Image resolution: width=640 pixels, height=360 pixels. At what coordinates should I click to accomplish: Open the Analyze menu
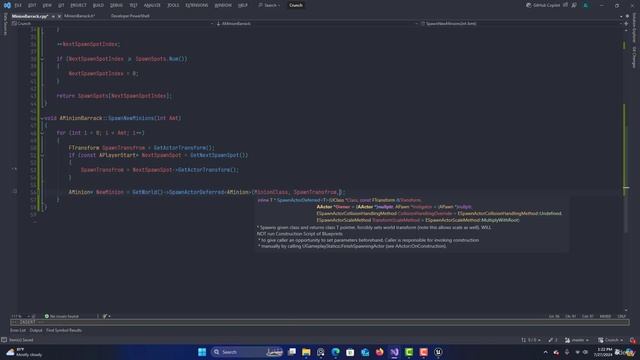[x=152, y=5]
